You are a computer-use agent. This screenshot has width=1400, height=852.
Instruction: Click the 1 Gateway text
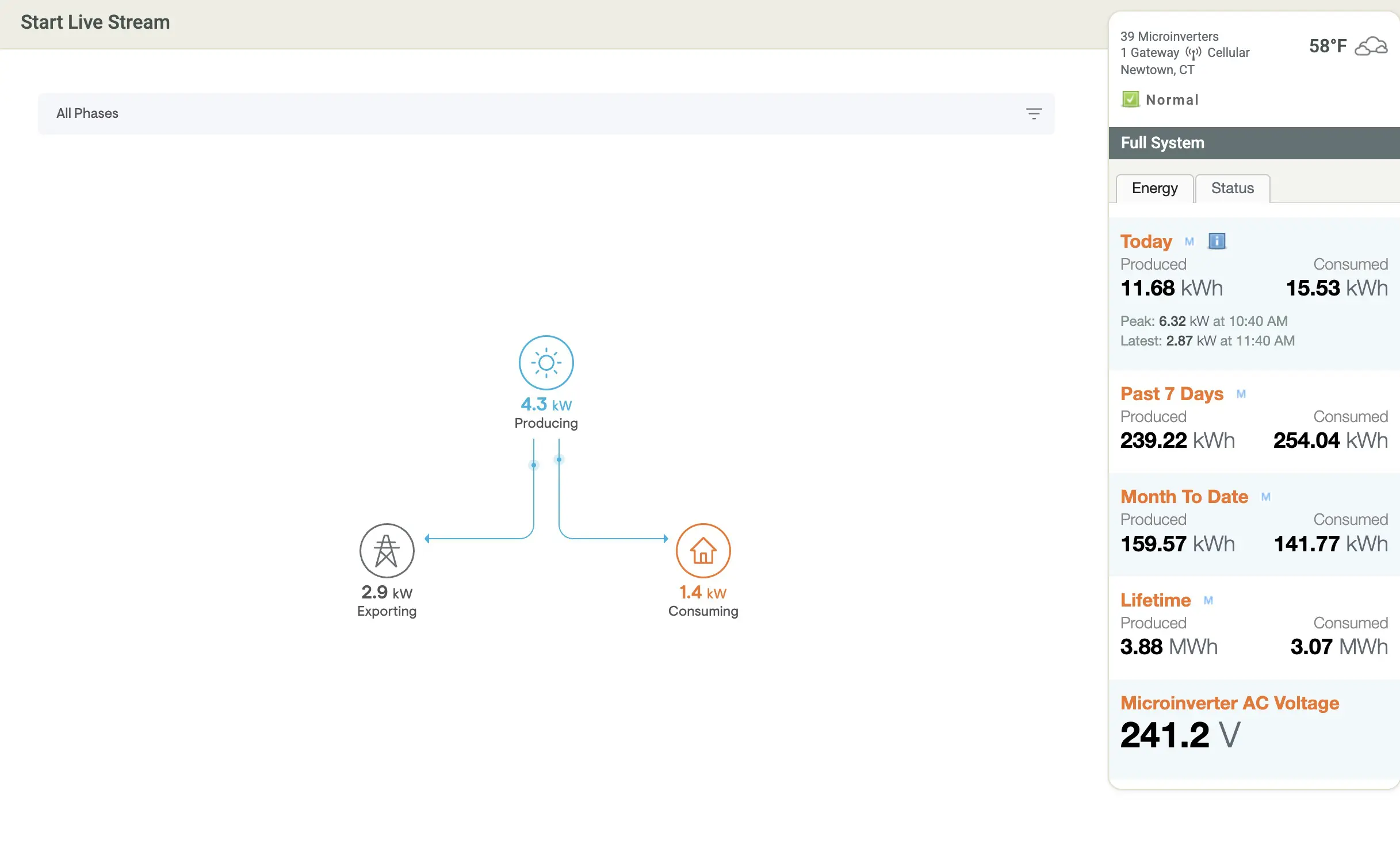point(1149,53)
